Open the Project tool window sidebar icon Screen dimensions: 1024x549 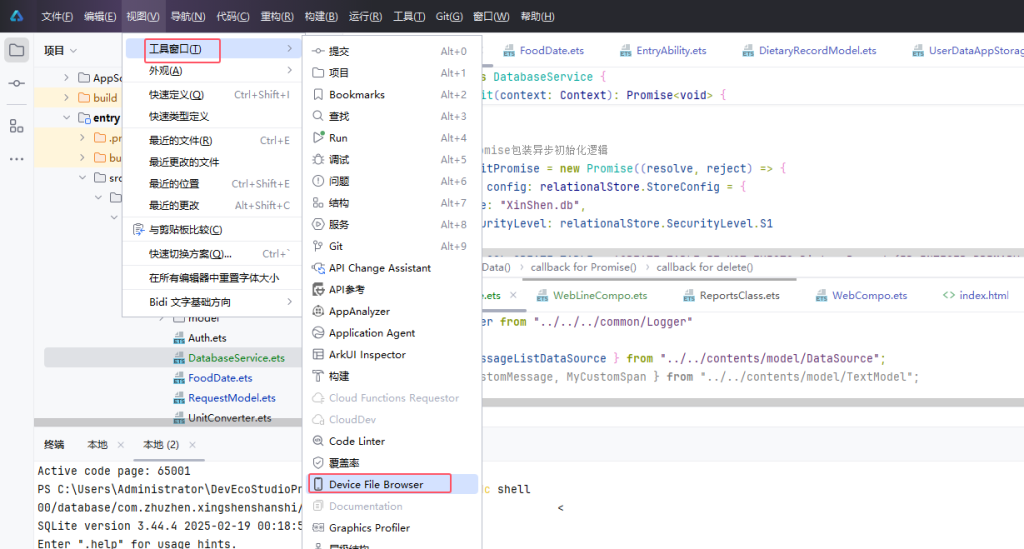coord(17,50)
